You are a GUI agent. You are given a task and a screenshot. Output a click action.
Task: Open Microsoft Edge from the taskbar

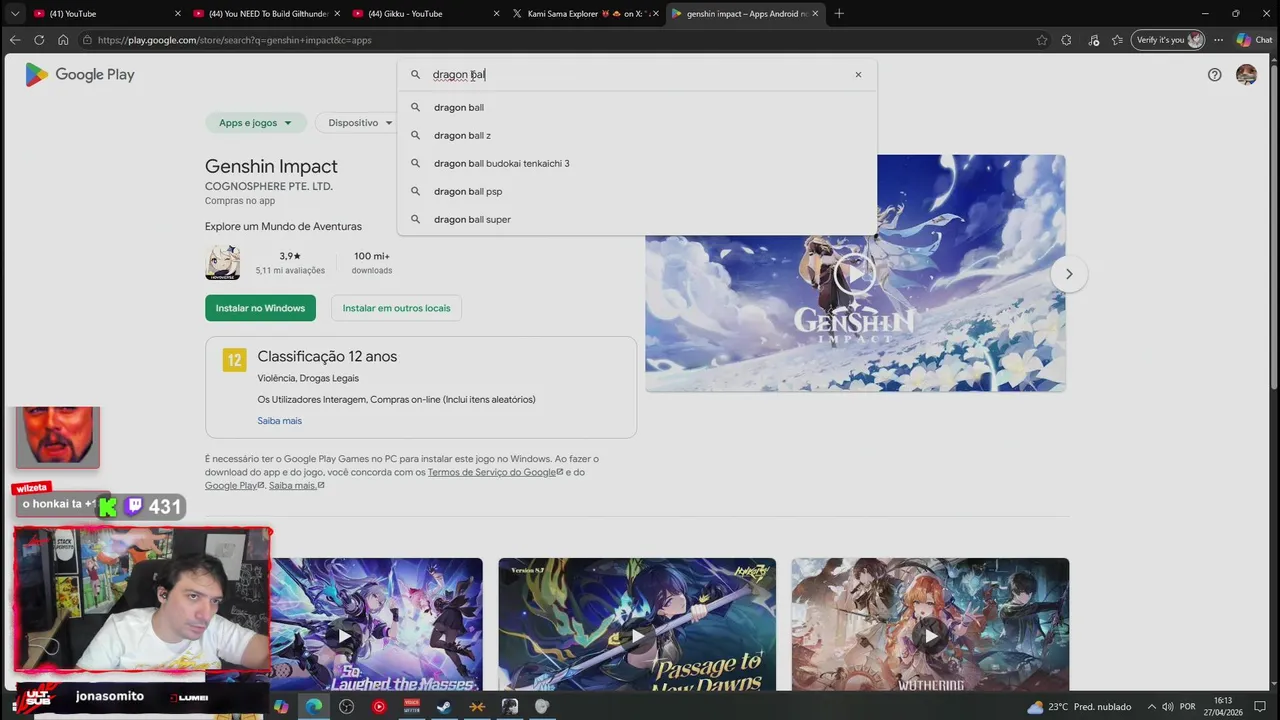(314, 707)
